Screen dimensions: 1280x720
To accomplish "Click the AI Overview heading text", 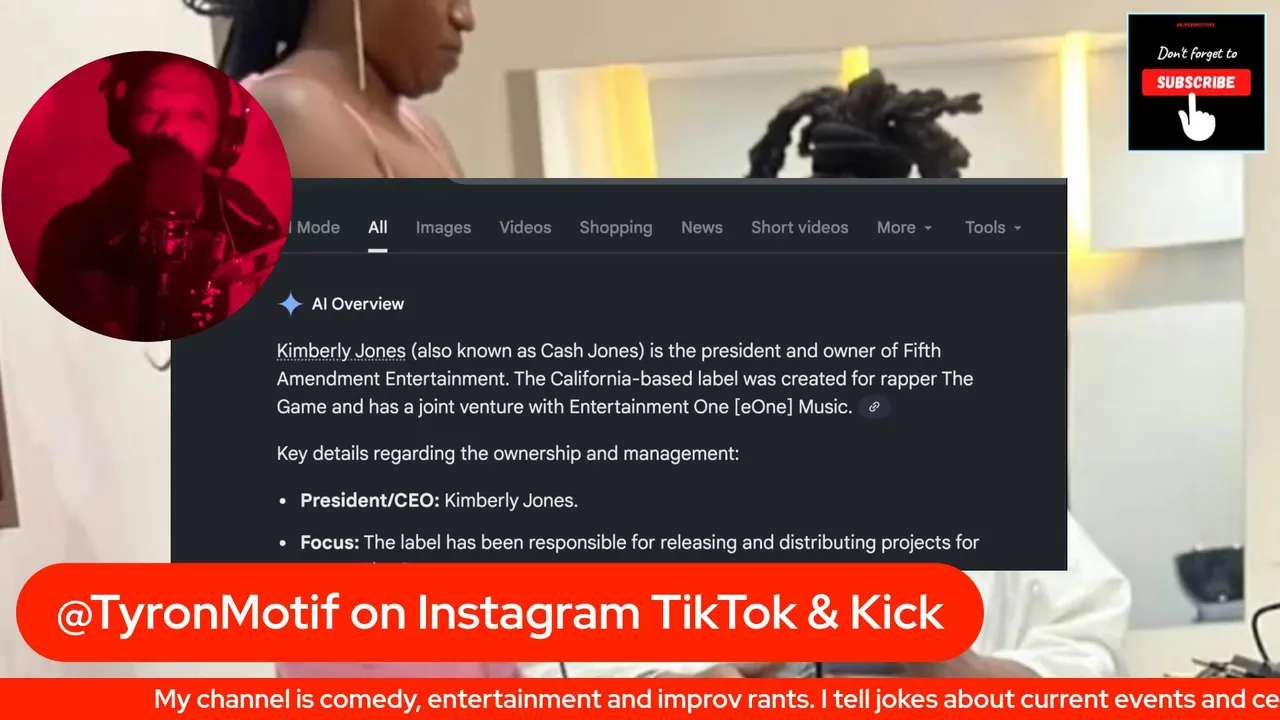I will [x=358, y=304].
